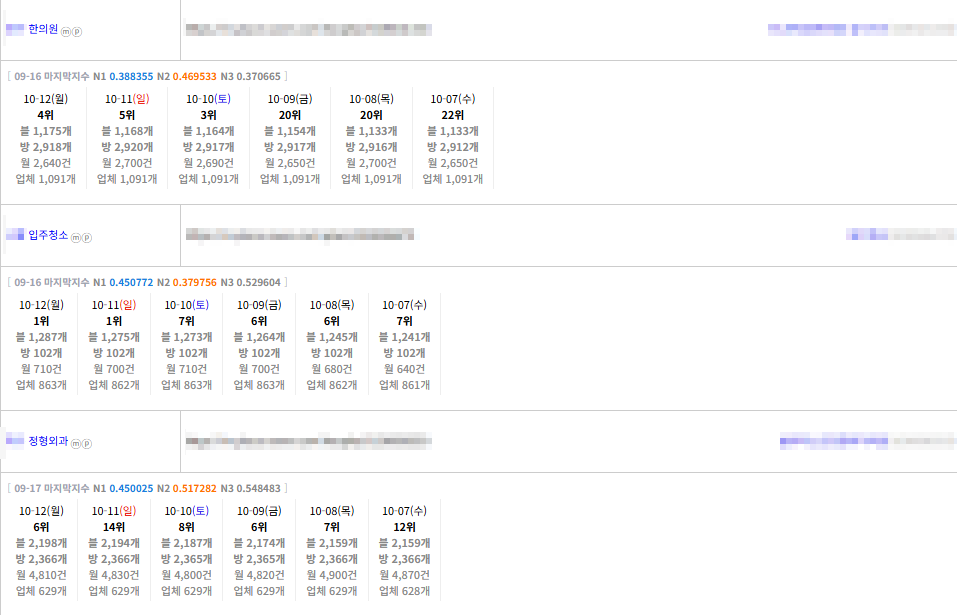The height and width of the screenshot is (615, 957).
Task: Click the blurred description text in 한의원 row
Action: coord(309,29)
